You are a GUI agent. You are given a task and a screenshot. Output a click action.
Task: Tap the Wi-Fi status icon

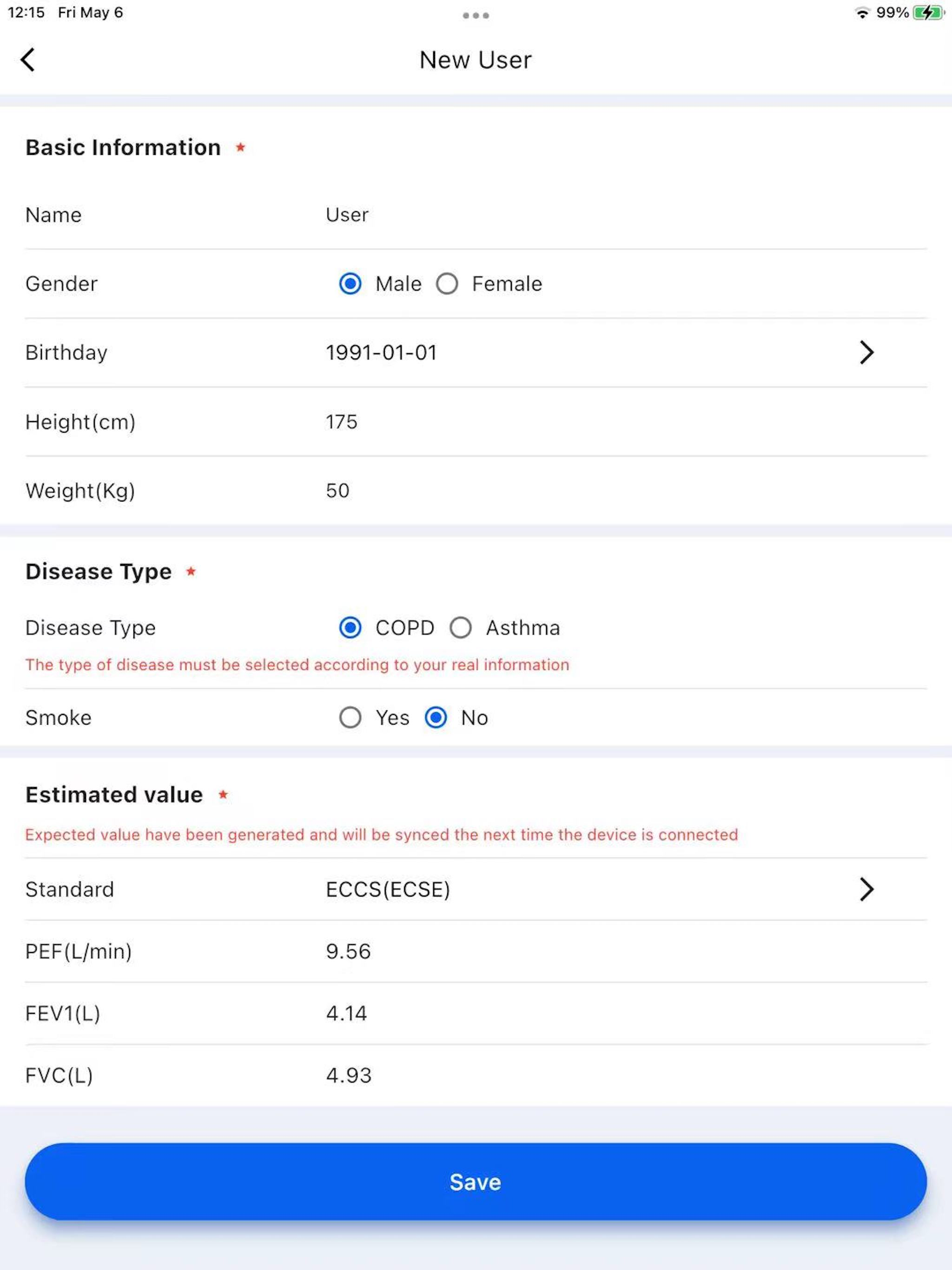(862, 13)
